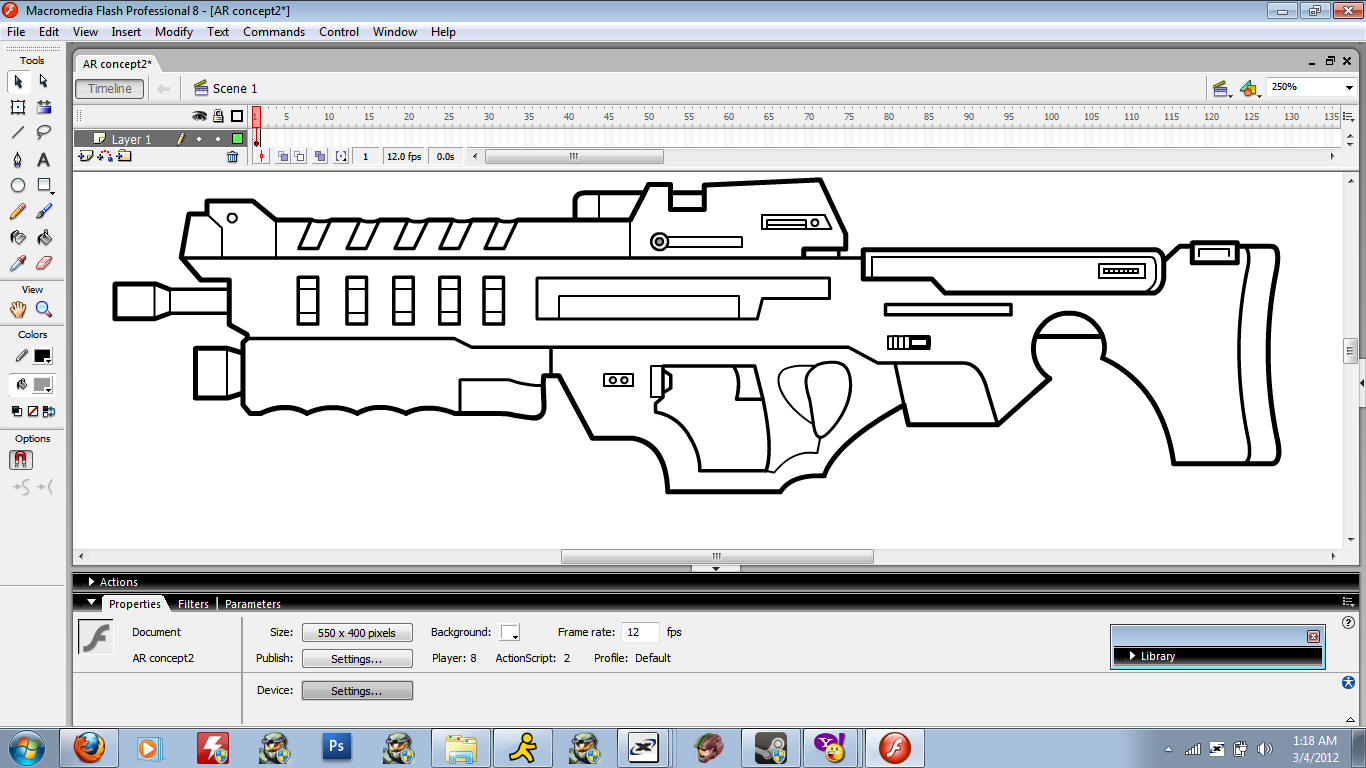Click the Frame rate input field
The image size is (1366, 768).
[640, 632]
